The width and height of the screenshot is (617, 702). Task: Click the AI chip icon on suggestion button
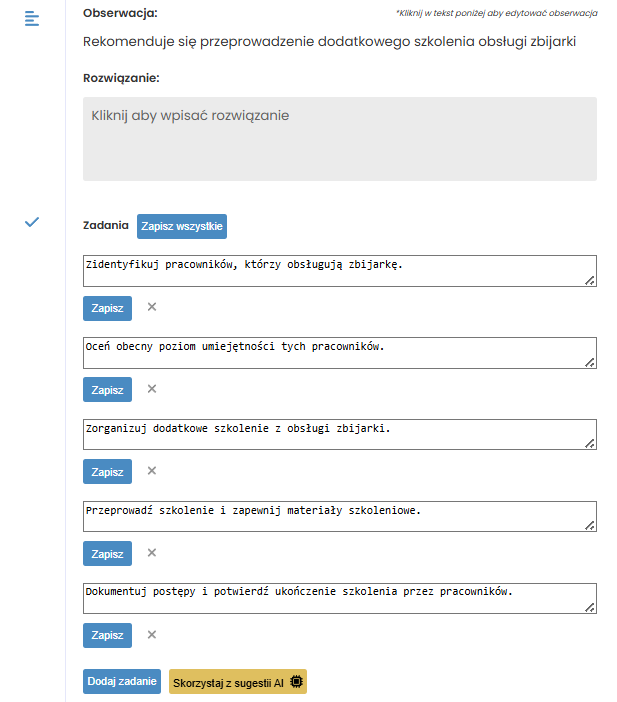click(x=296, y=681)
